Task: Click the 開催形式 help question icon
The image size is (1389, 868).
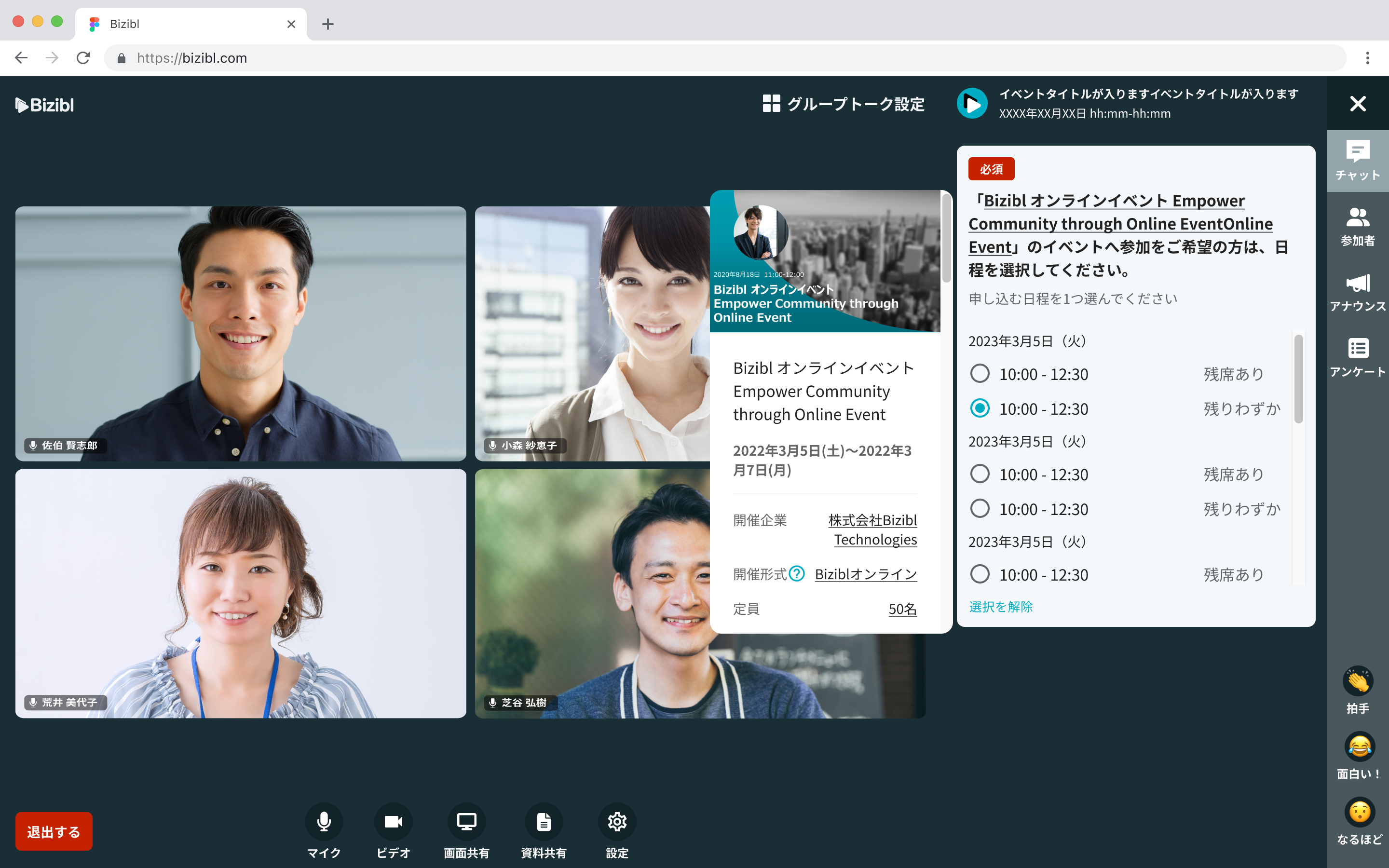Action: 797,573
